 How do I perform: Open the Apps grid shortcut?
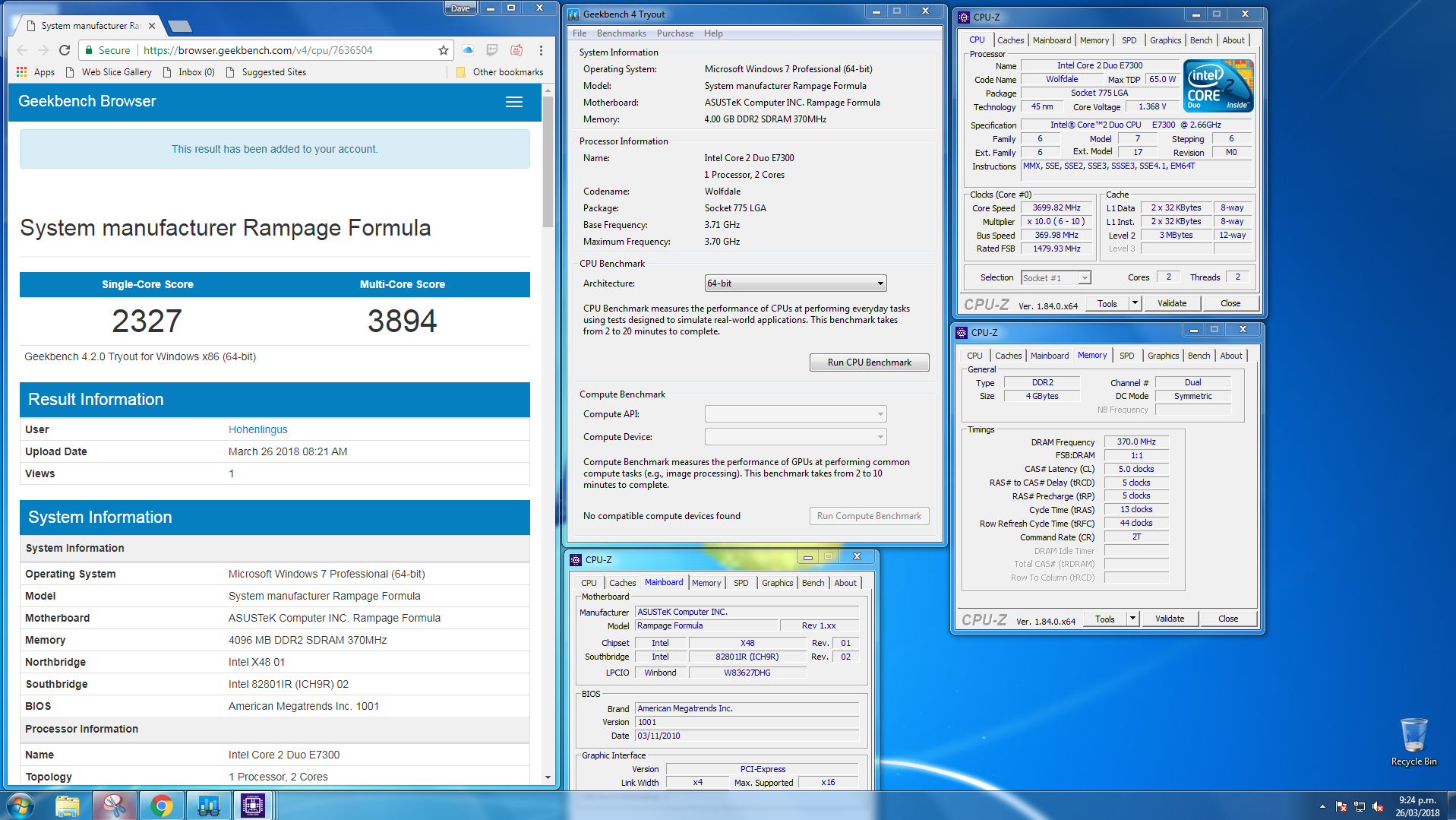click(36, 72)
